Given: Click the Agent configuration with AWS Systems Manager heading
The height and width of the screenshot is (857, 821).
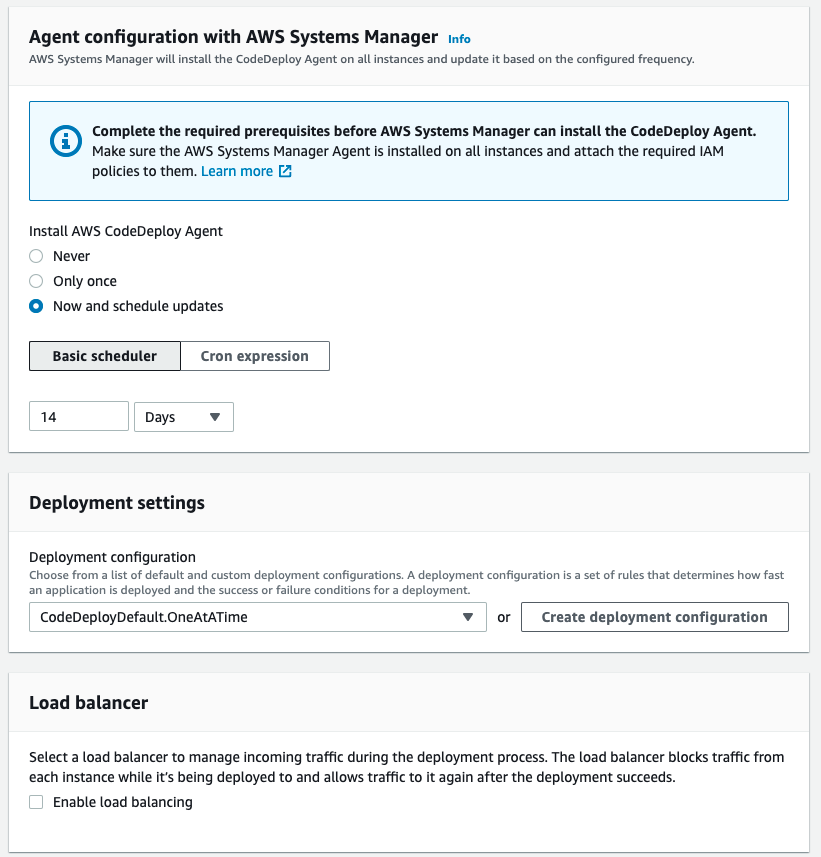Looking at the screenshot, I should point(233,37).
